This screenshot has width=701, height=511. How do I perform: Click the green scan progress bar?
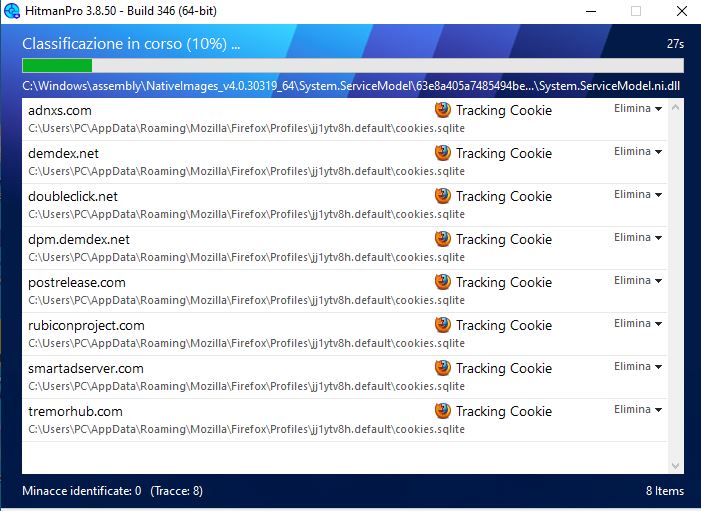pyautogui.click(x=353, y=65)
